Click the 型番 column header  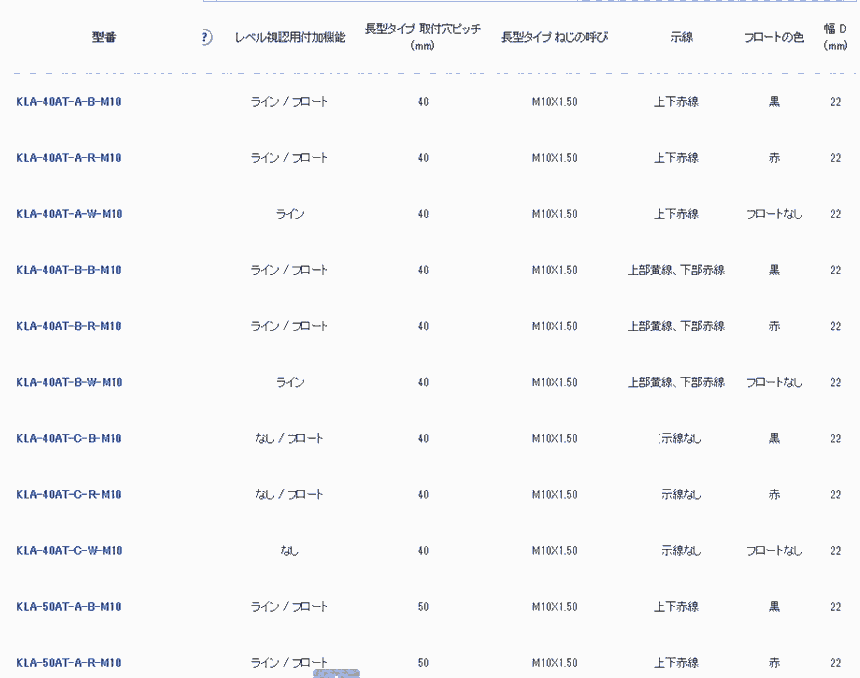[x=104, y=38]
